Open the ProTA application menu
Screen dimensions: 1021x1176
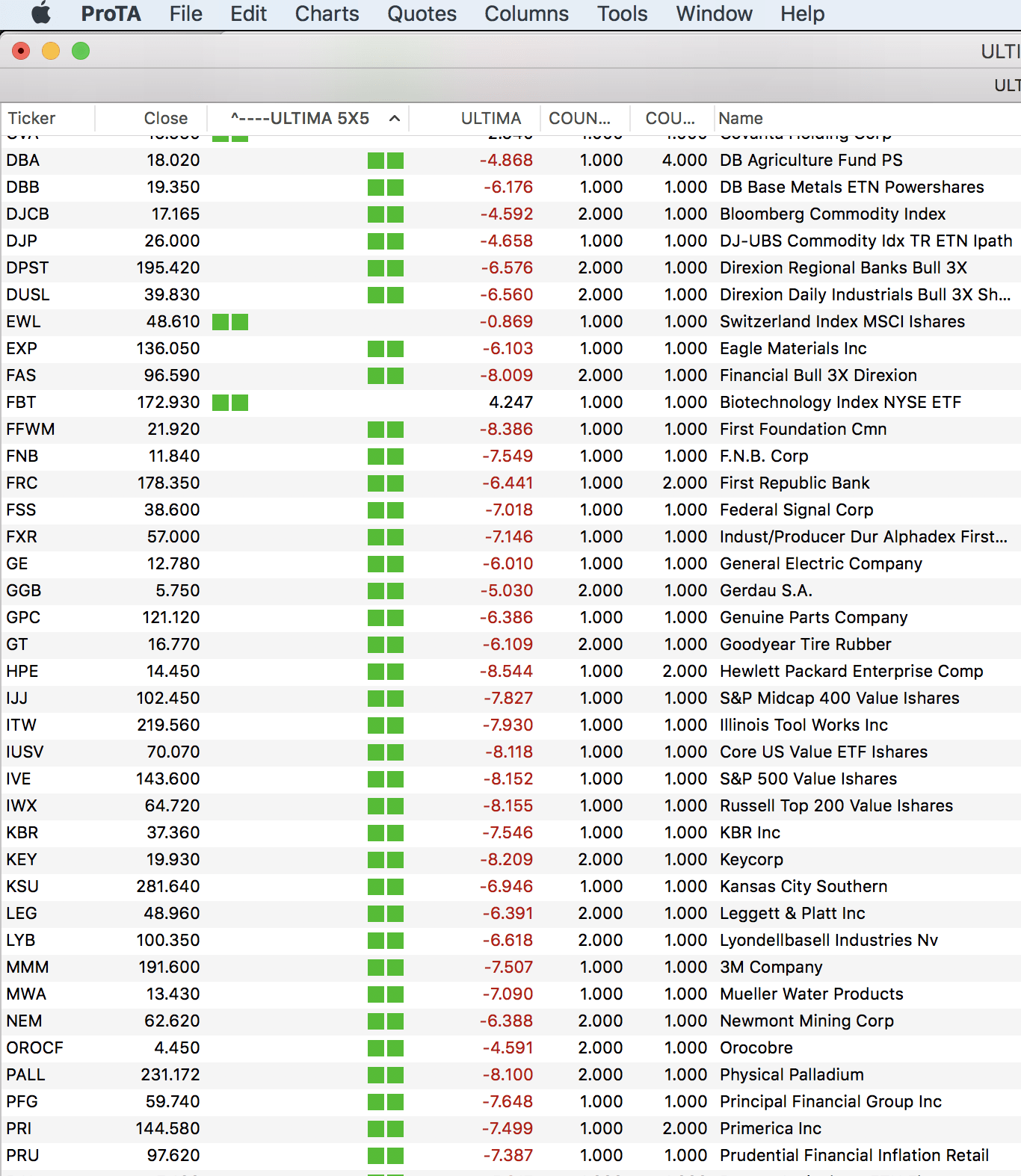click(x=111, y=13)
